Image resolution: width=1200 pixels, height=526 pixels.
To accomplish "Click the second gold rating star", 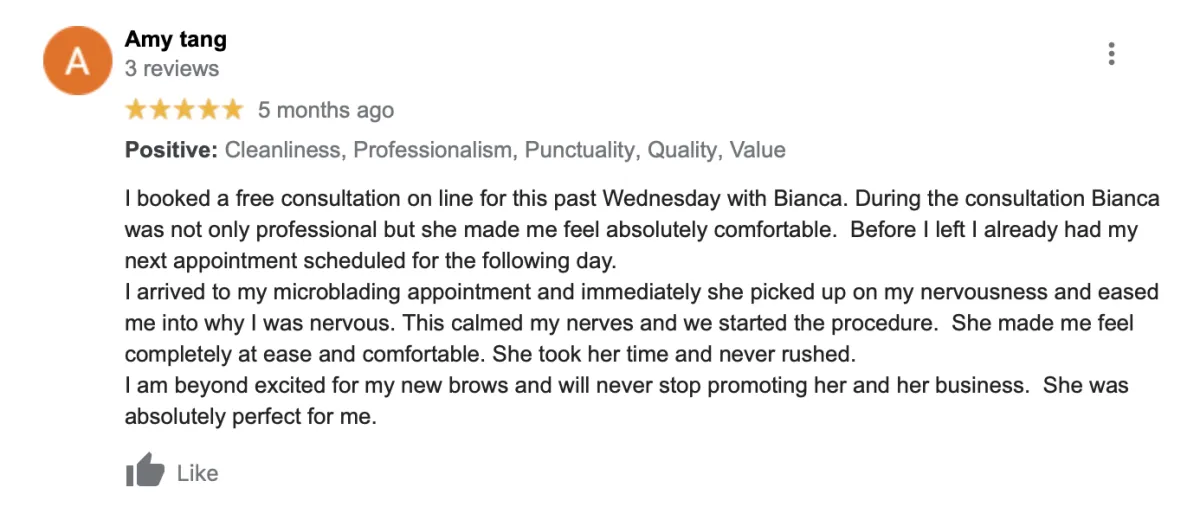I will point(160,109).
